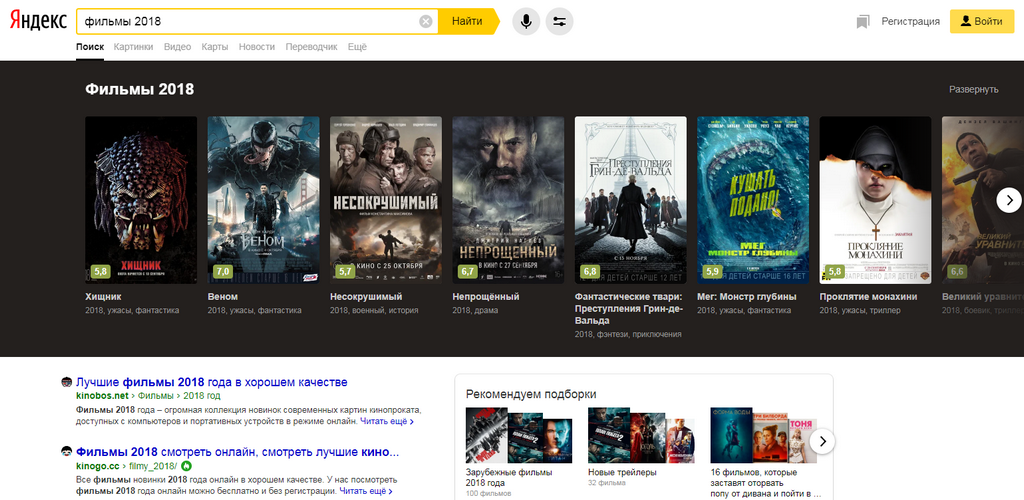Click the Найти search button

point(468,22)
